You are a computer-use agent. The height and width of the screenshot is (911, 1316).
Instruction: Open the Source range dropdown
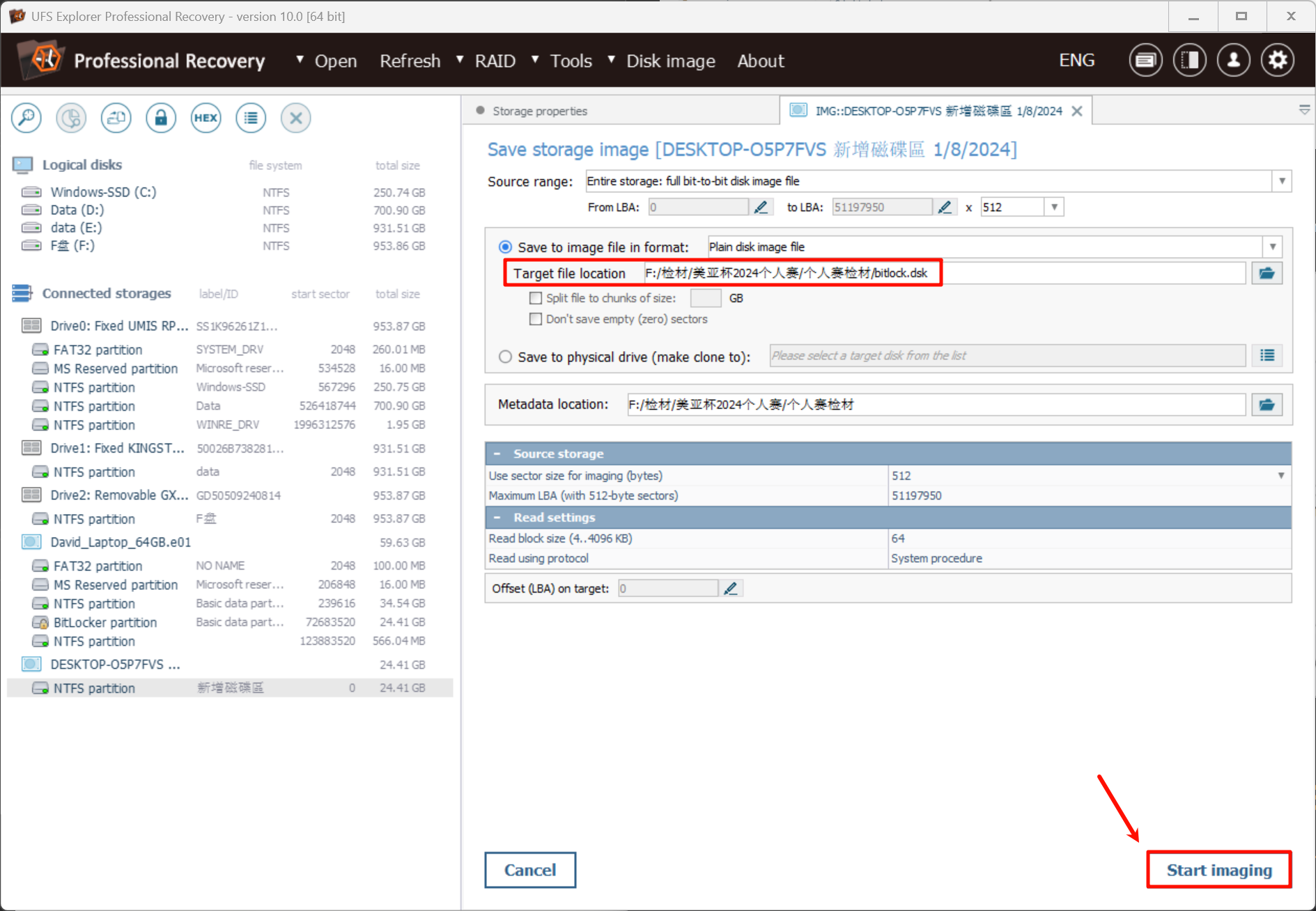(x=1281, y=181)
